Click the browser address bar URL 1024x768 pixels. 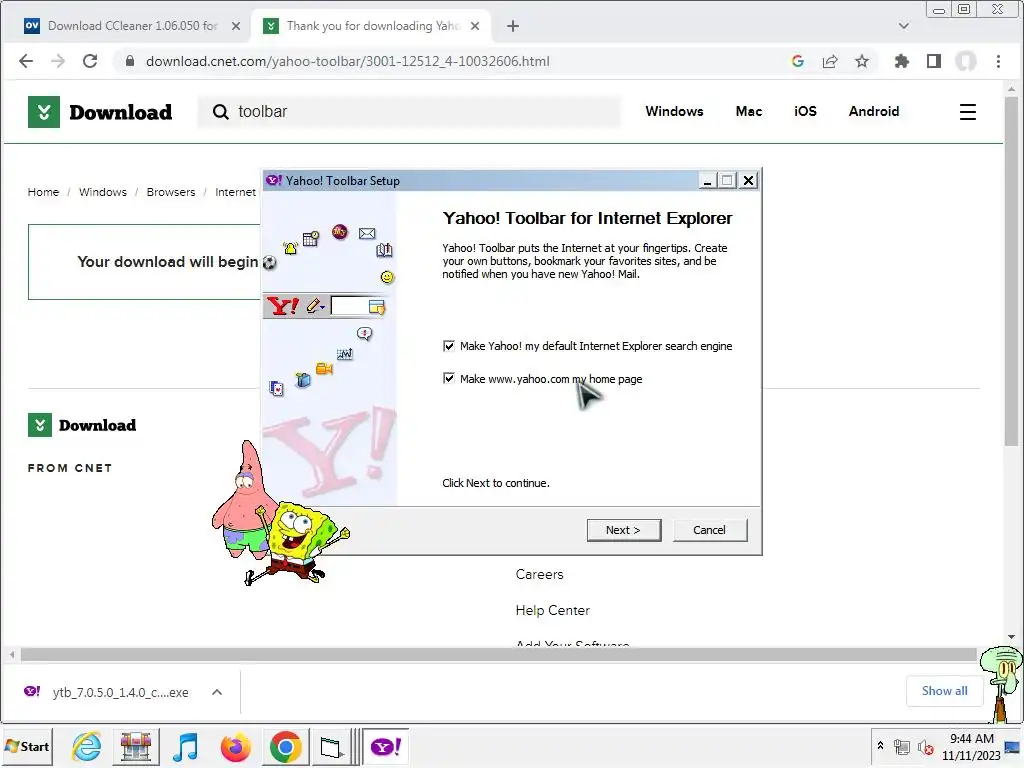(347, 61)
